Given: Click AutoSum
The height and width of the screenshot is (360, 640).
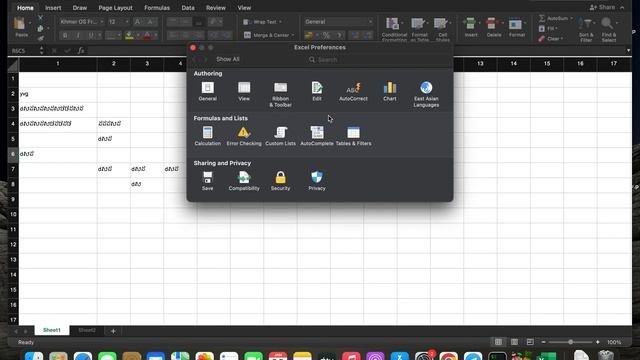Looking at the screenshot, I should pyautogui.click(x=555, y=18).
